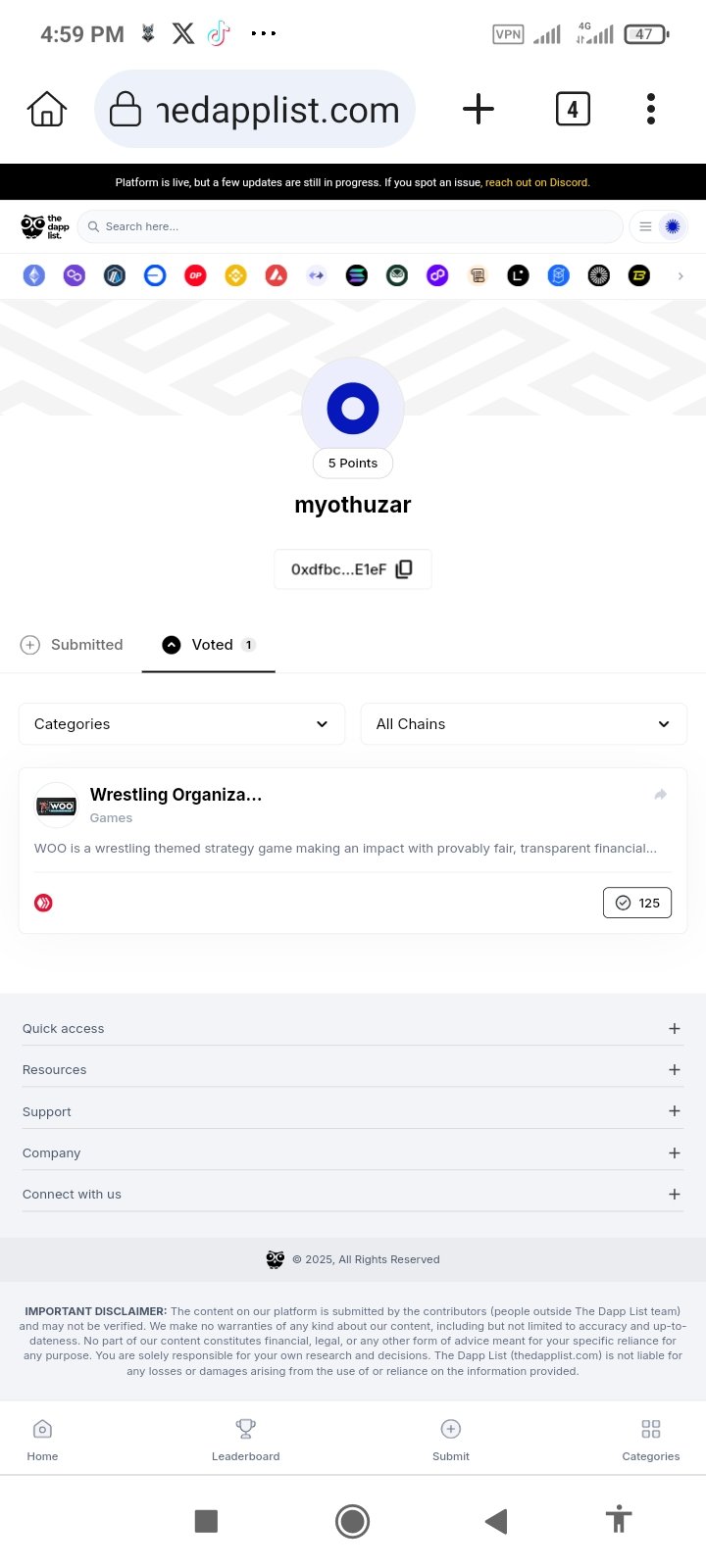The height and width of the screenshot is (1568, 706).
Task: Copy wallet address 0xdfbc...E1eF
Action: pos(404,569)
